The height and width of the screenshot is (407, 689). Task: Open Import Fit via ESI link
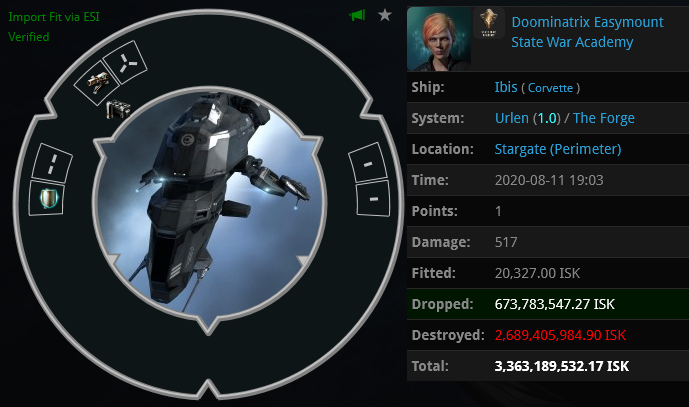pos(54,17)
